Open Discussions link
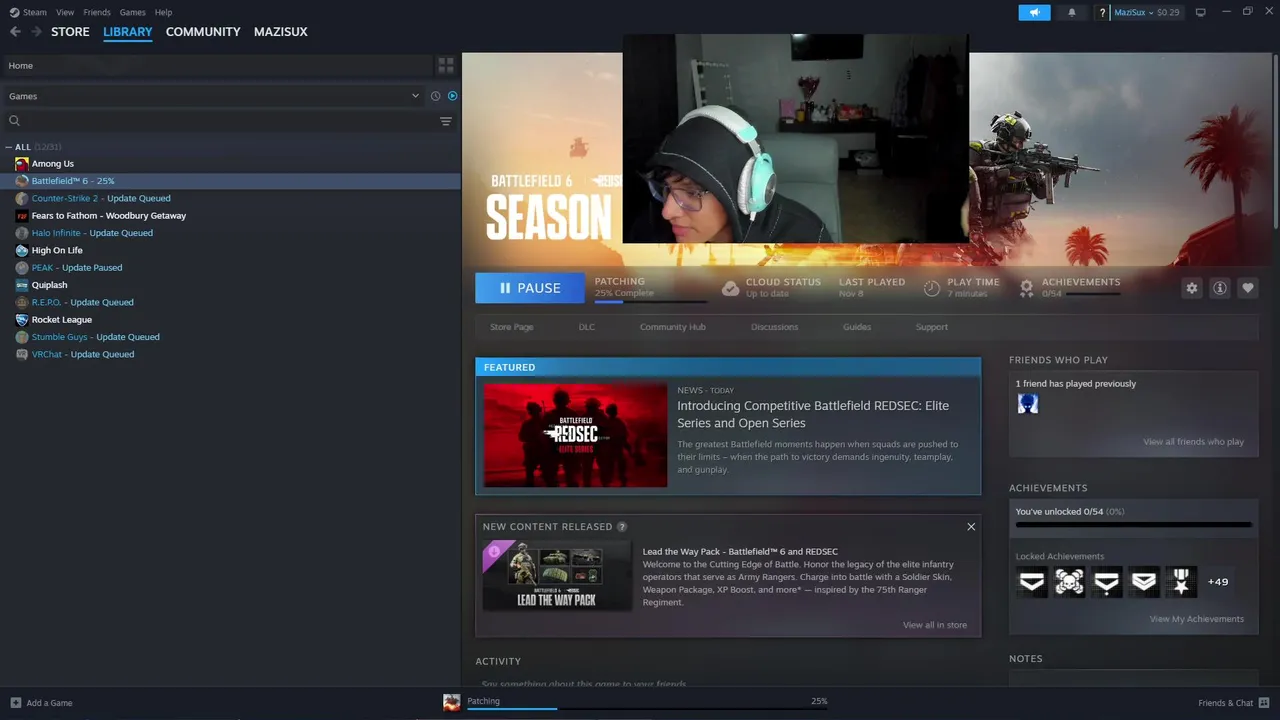The width and height of the screenshot is (1280, 720). [x=775, y=327]
